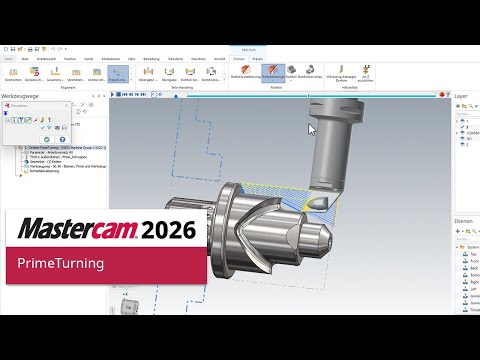
Task: Toggle the Rohteilanzeige button
Action: (x=273, y=73)
